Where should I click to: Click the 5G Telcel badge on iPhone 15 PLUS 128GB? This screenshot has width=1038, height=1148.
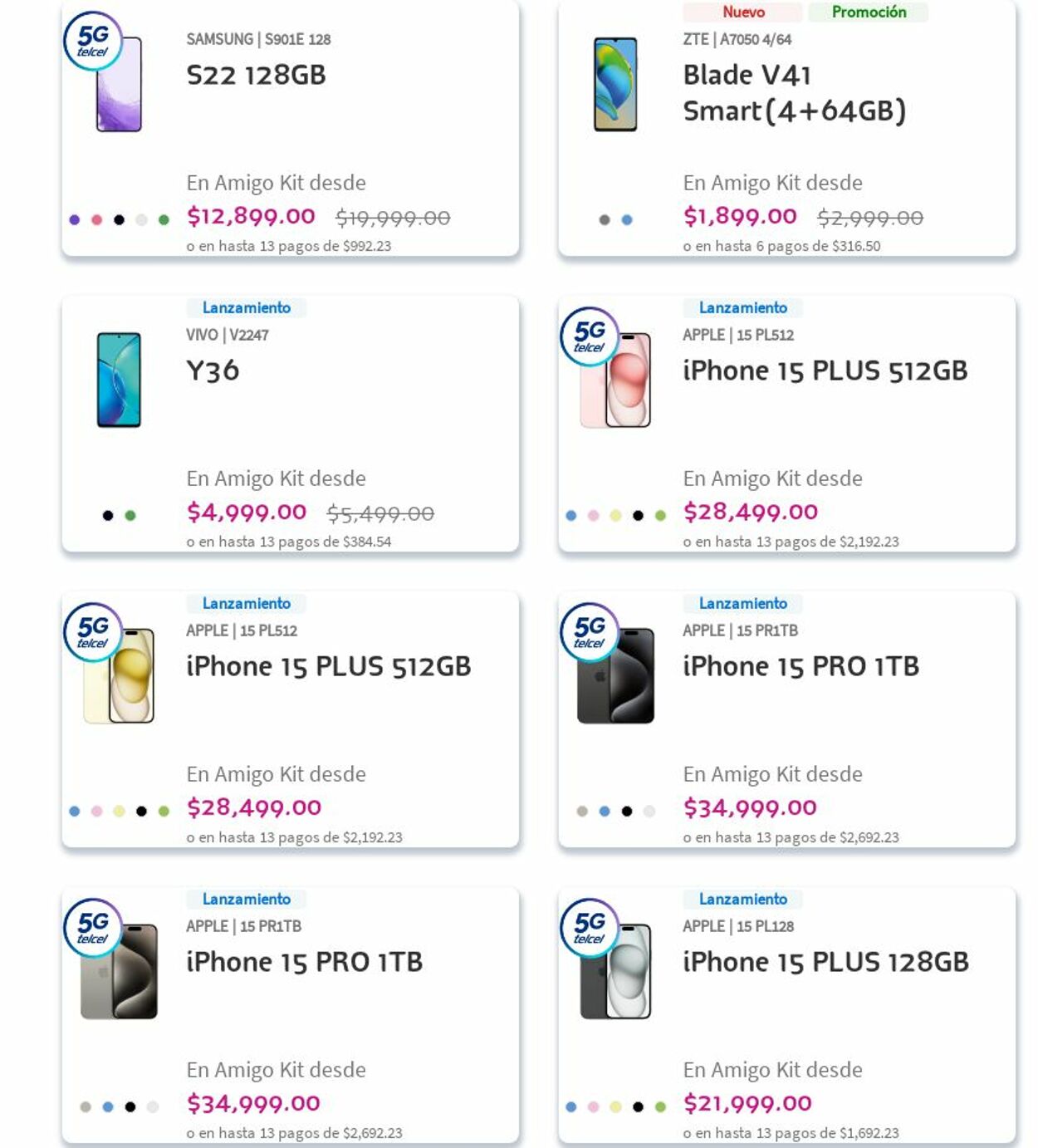click(590, 927)
